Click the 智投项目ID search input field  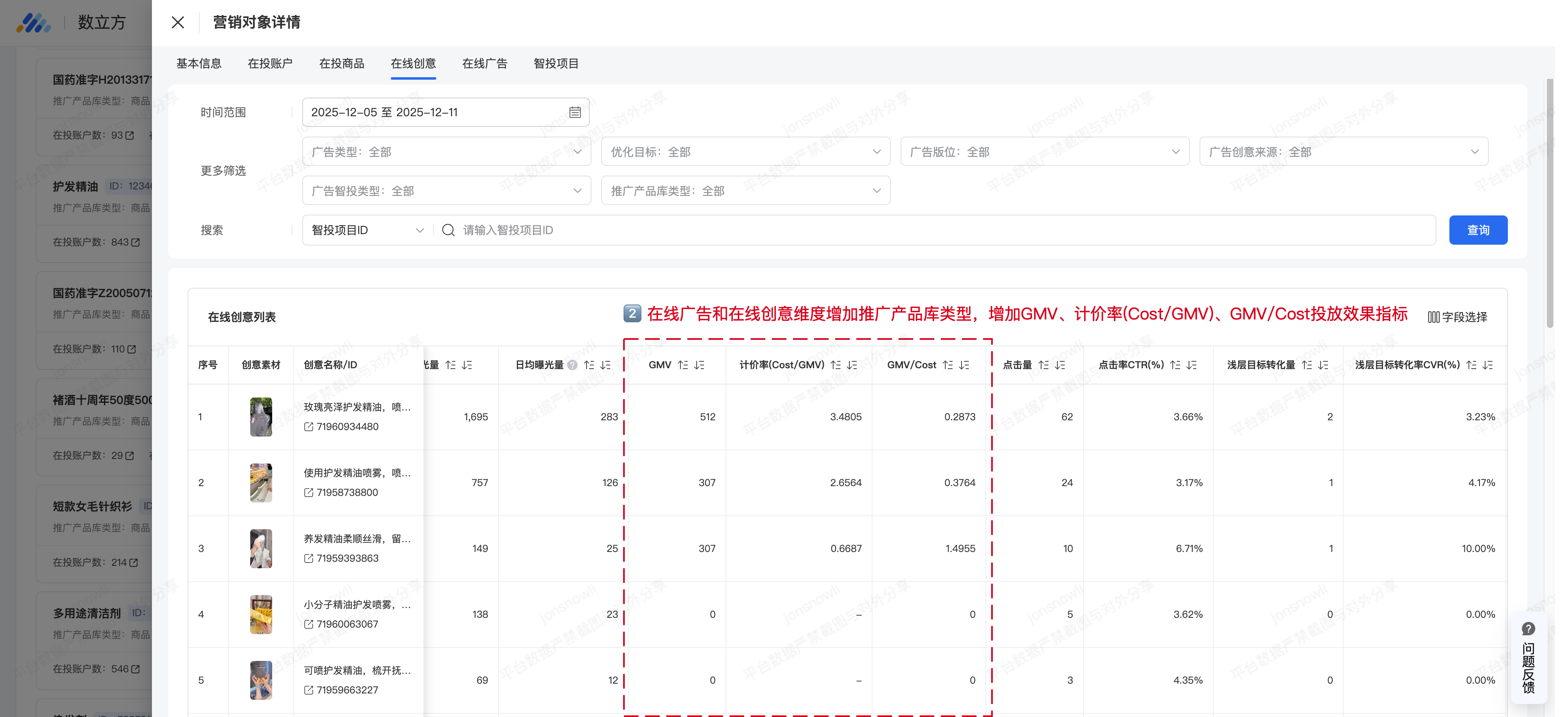pyautogui.click(x=913, y=230)
